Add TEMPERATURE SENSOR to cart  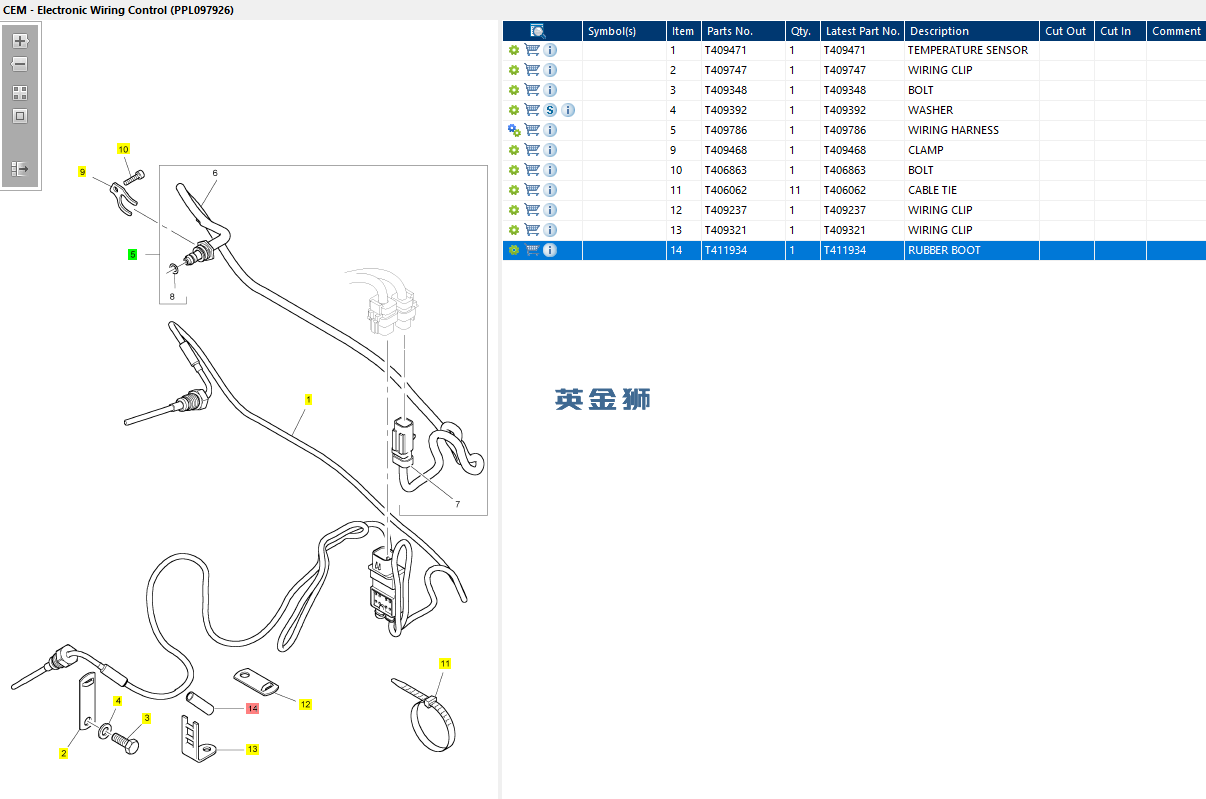click(x=532, y=50)
